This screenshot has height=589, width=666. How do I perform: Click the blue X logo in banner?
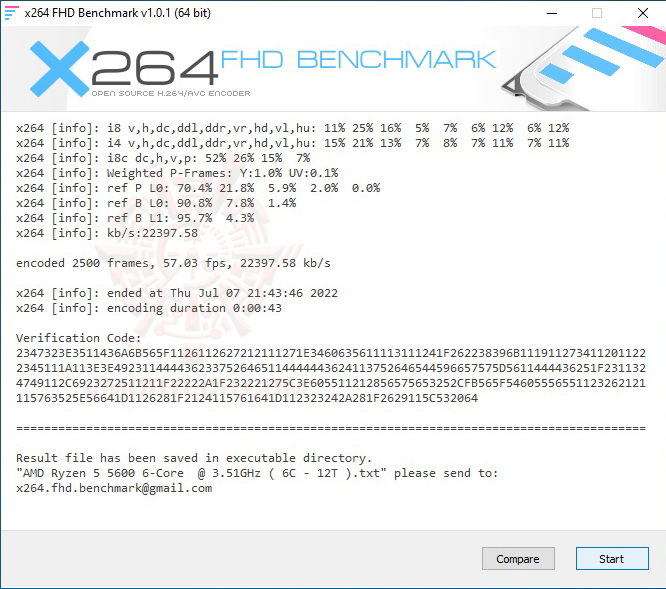(x=59, y=69)
